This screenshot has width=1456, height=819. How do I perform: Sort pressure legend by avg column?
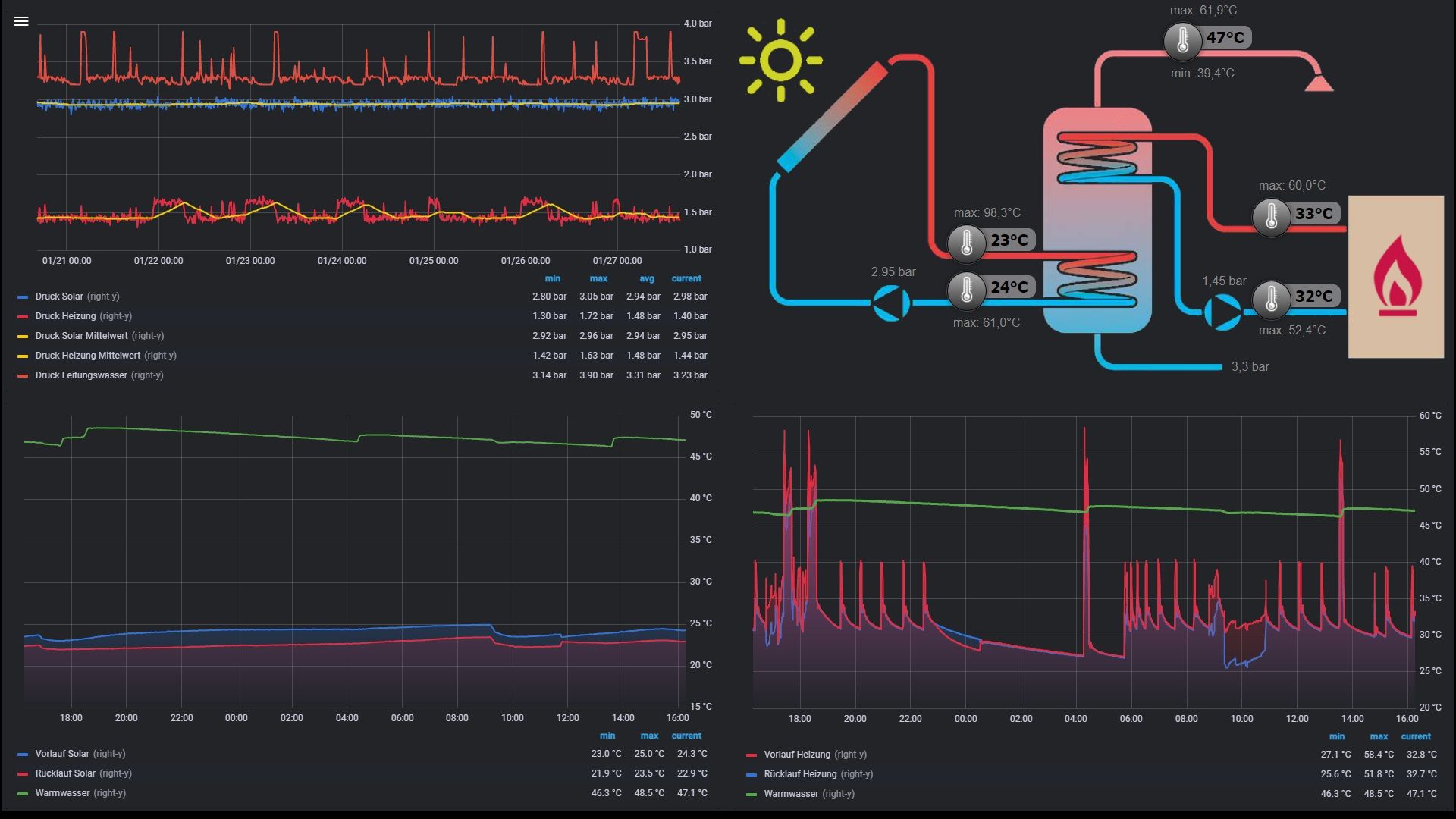point(647,278)
